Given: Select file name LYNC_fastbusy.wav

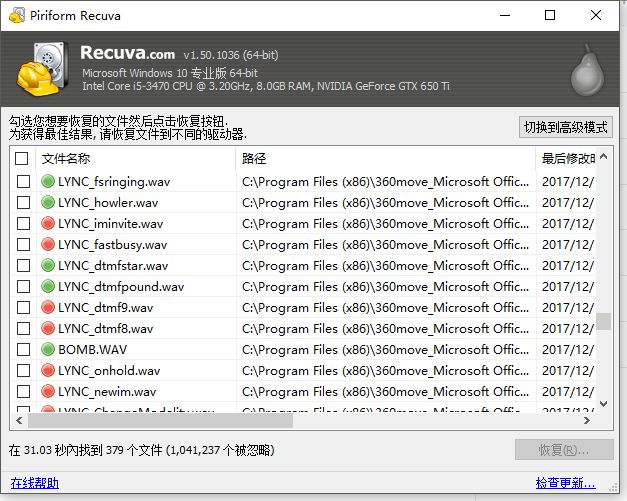Looking at the screenshot, I should (112, 245).
